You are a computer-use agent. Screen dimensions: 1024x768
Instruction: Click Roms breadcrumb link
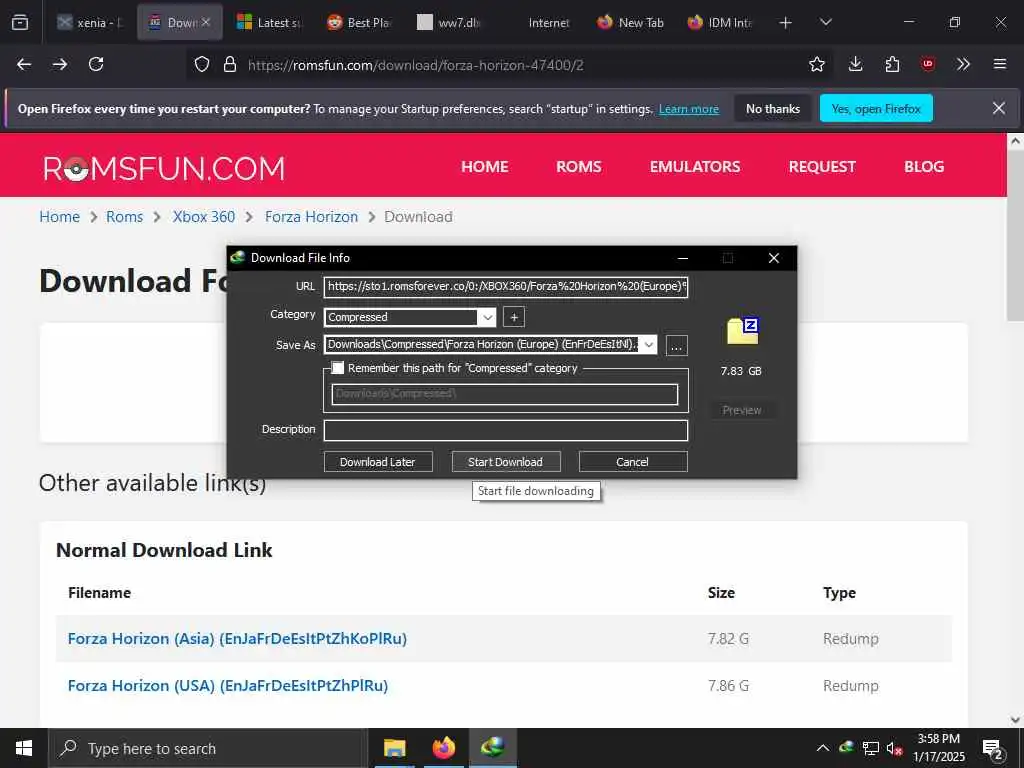(x=125, y=217)
